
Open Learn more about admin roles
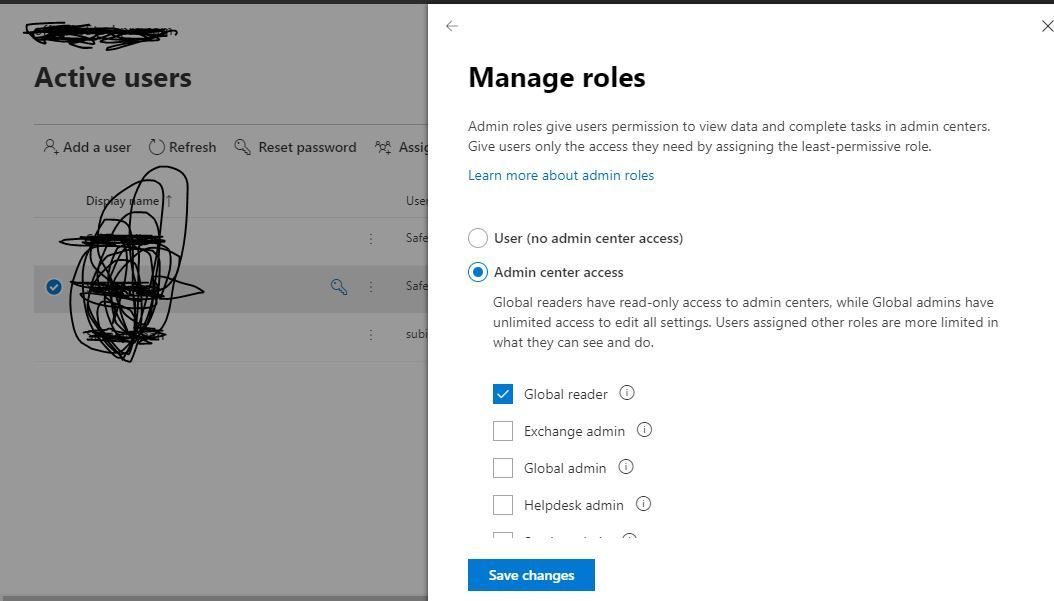560,175
